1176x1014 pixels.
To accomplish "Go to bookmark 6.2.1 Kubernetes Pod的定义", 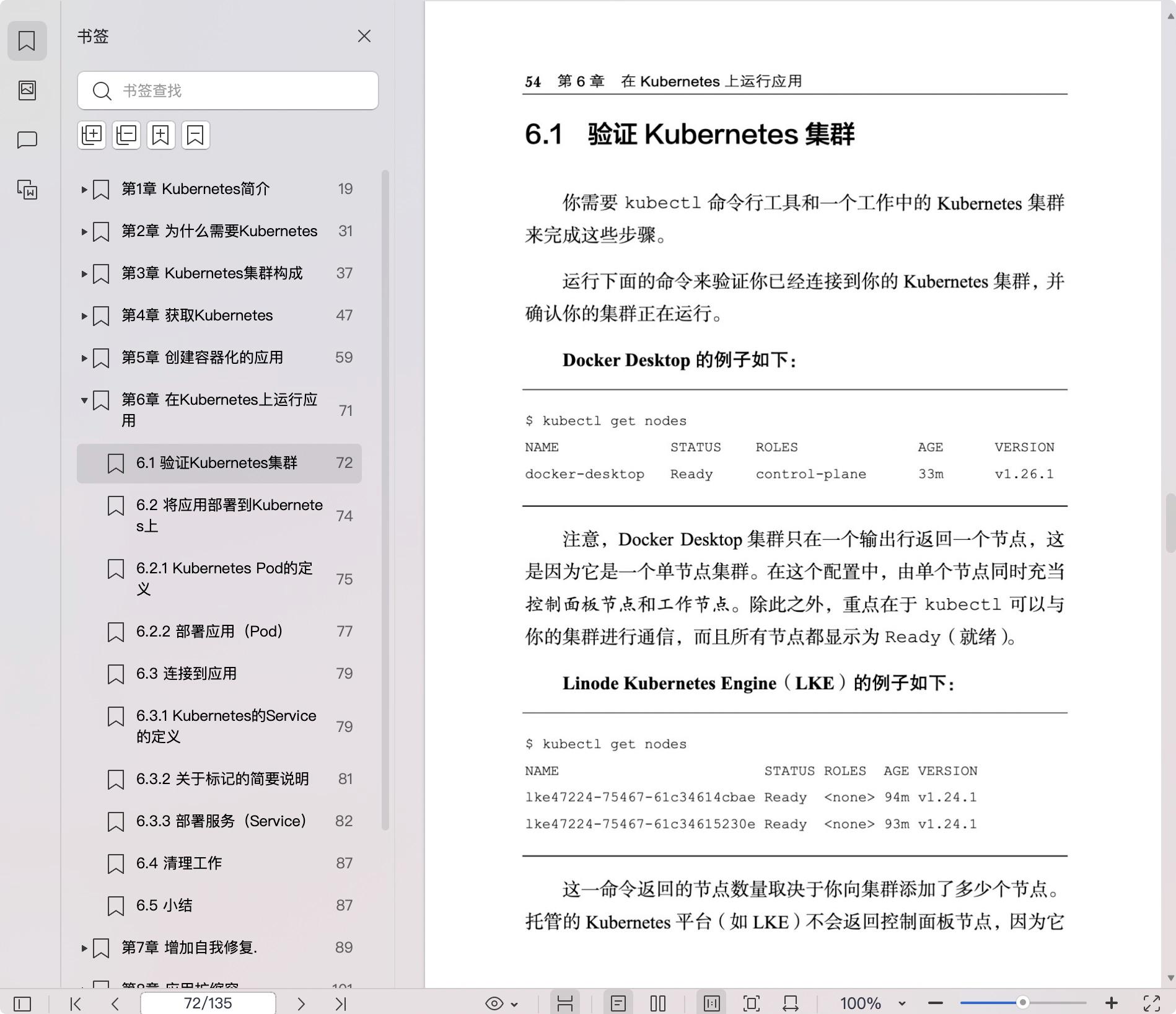I will 219,579.
